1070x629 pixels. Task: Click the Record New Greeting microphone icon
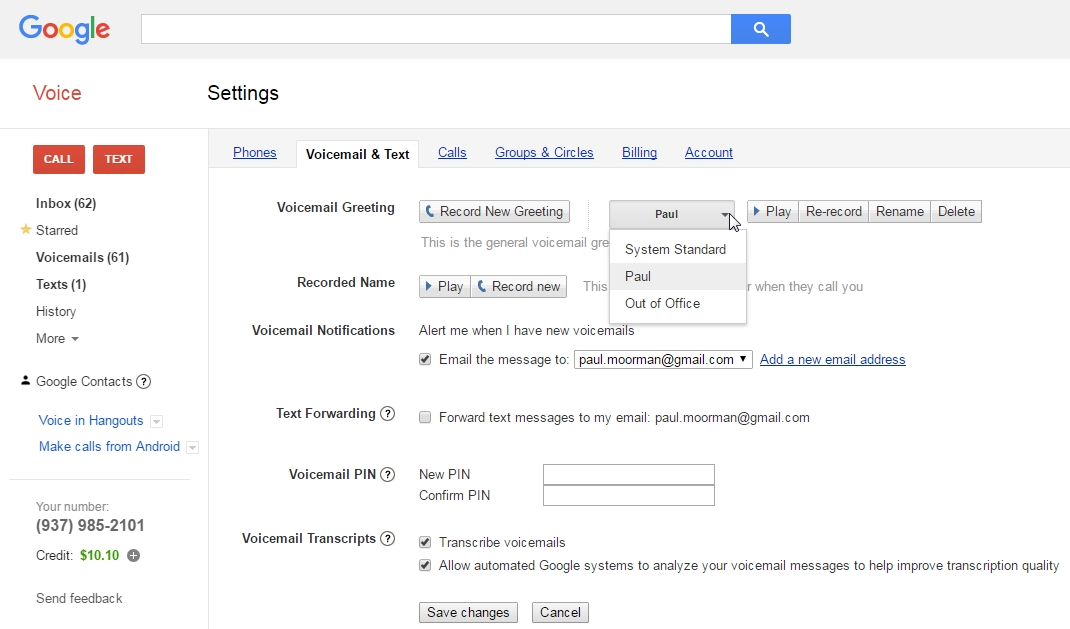(432, 211)
